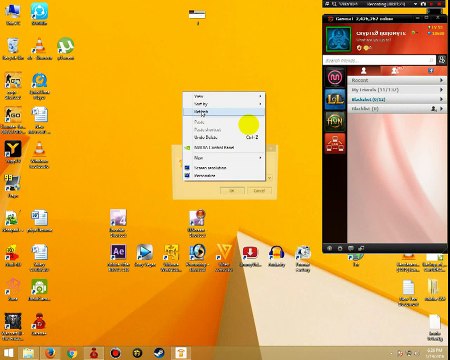The width and height of the screenshot is (450, 360).
Task: Select the QuickTime Player desktop icon
Action: [39, 86]
